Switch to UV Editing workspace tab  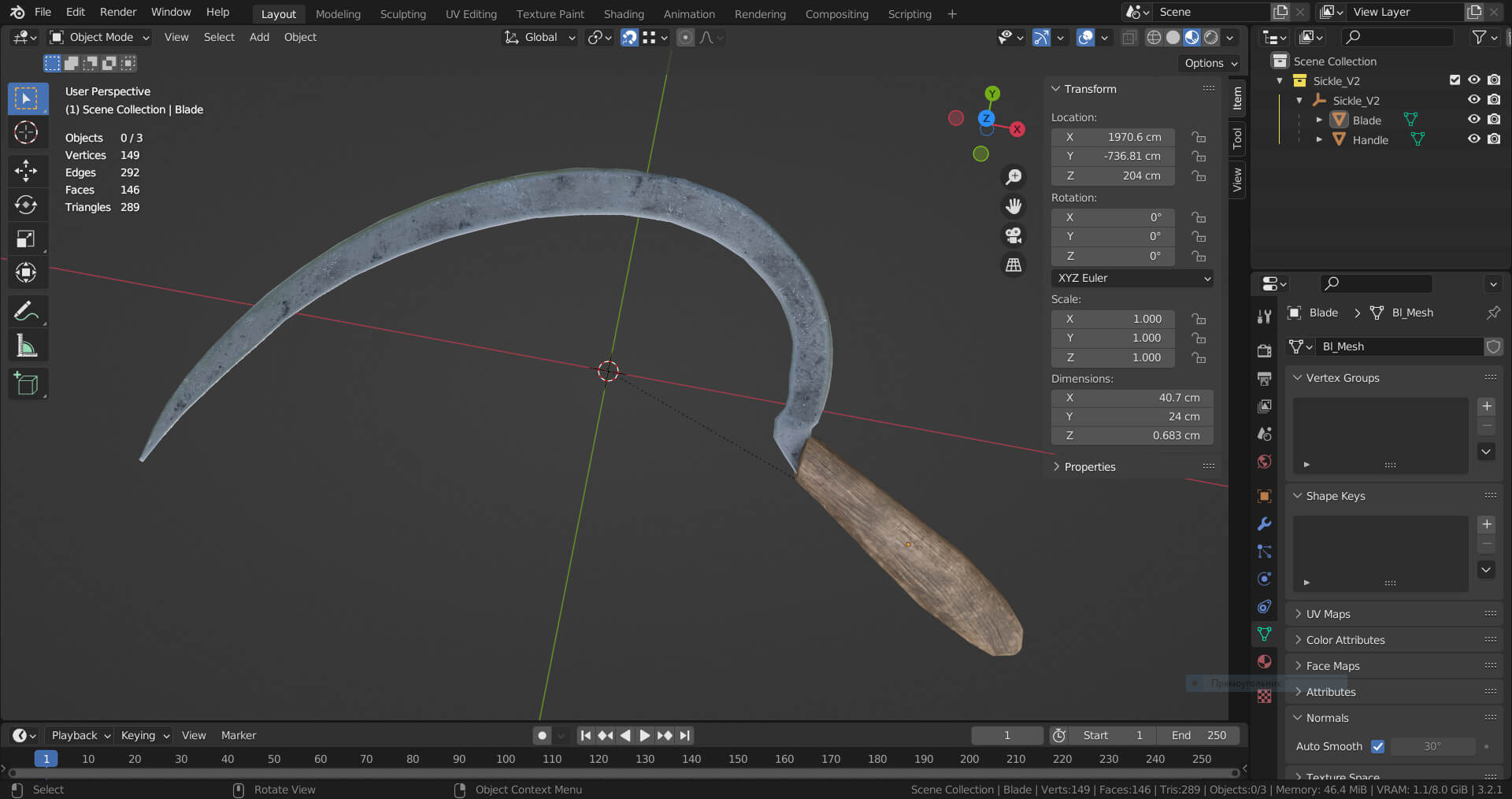click(471, 13)
